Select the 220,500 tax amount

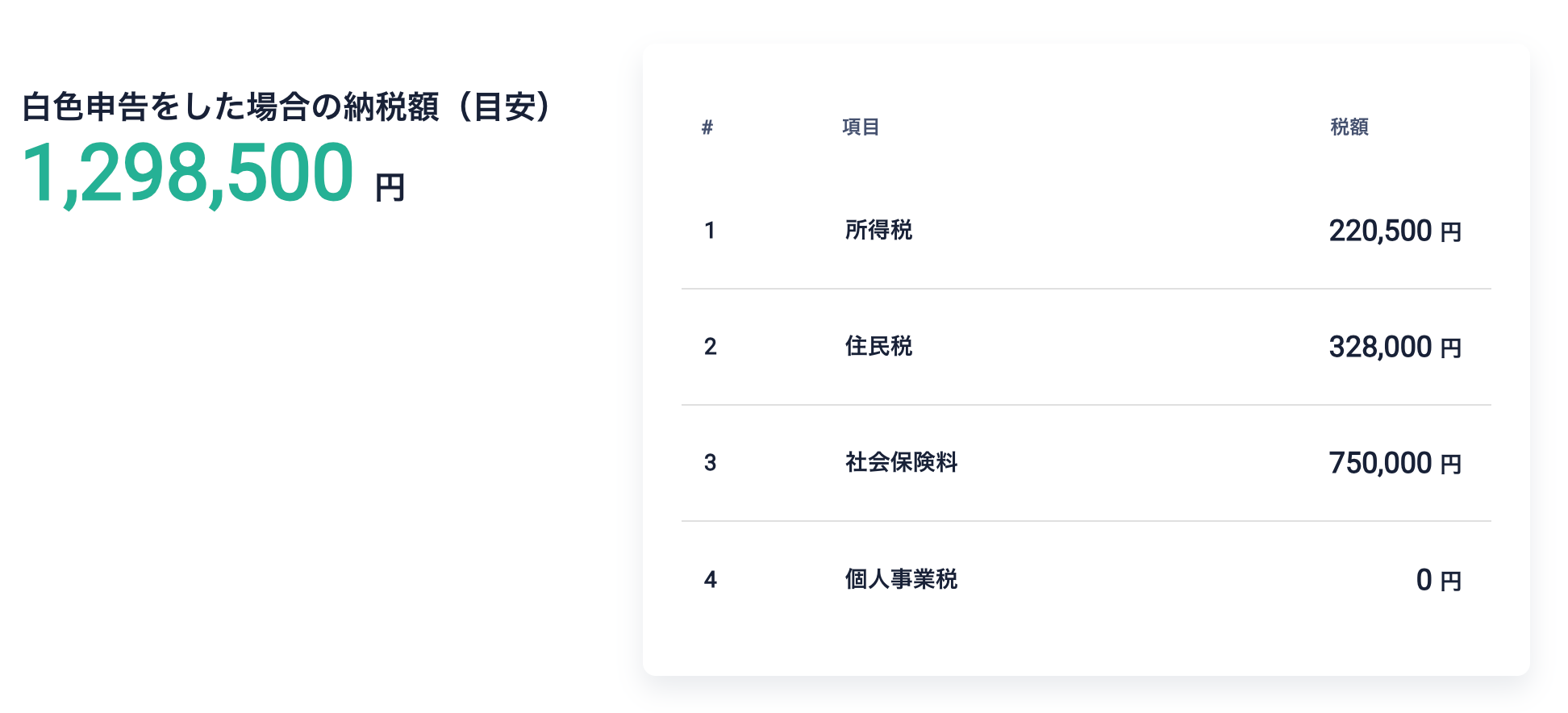(x=1380, y=231)
